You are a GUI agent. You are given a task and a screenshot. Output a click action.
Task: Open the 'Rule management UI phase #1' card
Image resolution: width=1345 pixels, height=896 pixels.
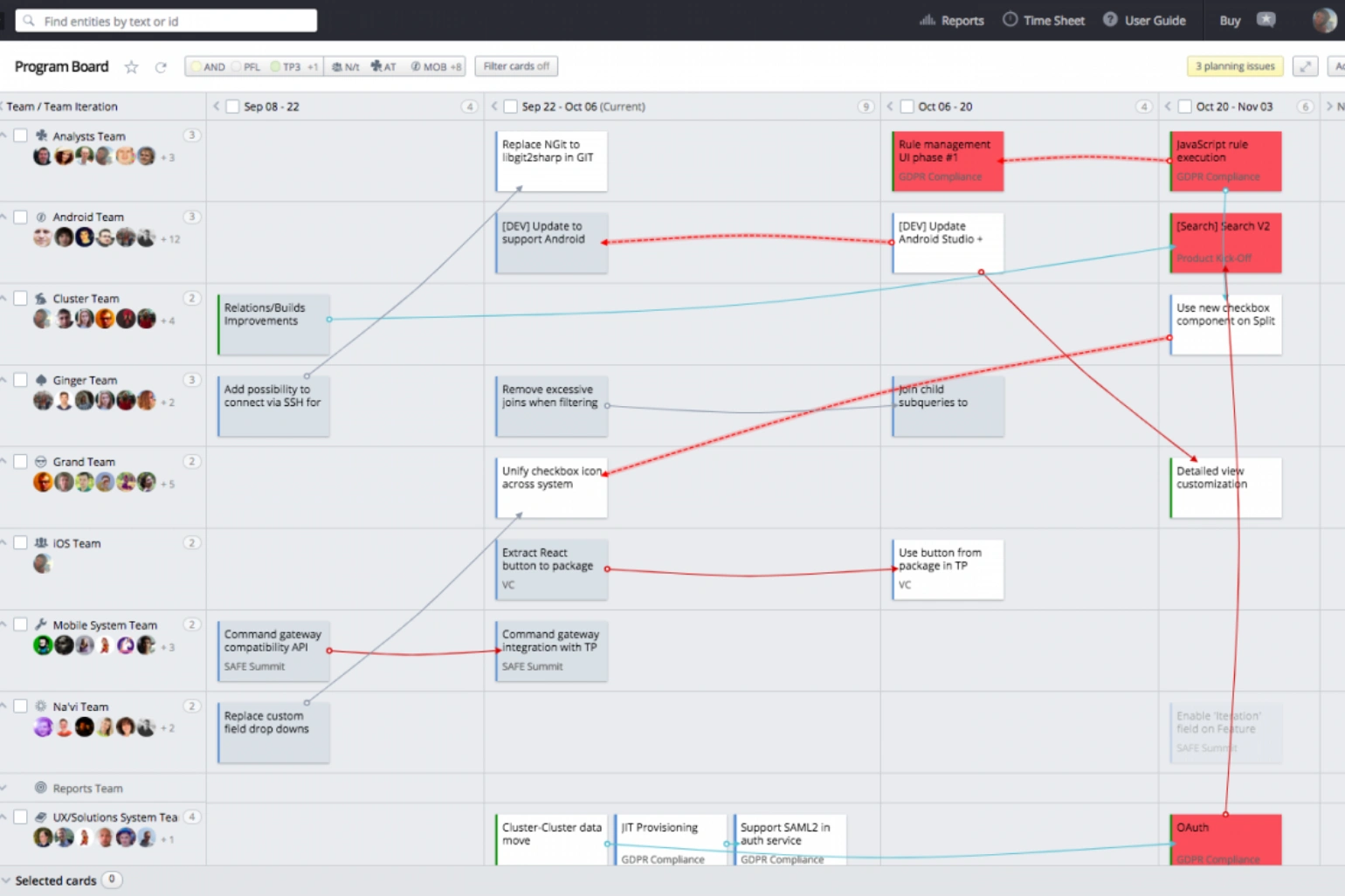point(948,162)
